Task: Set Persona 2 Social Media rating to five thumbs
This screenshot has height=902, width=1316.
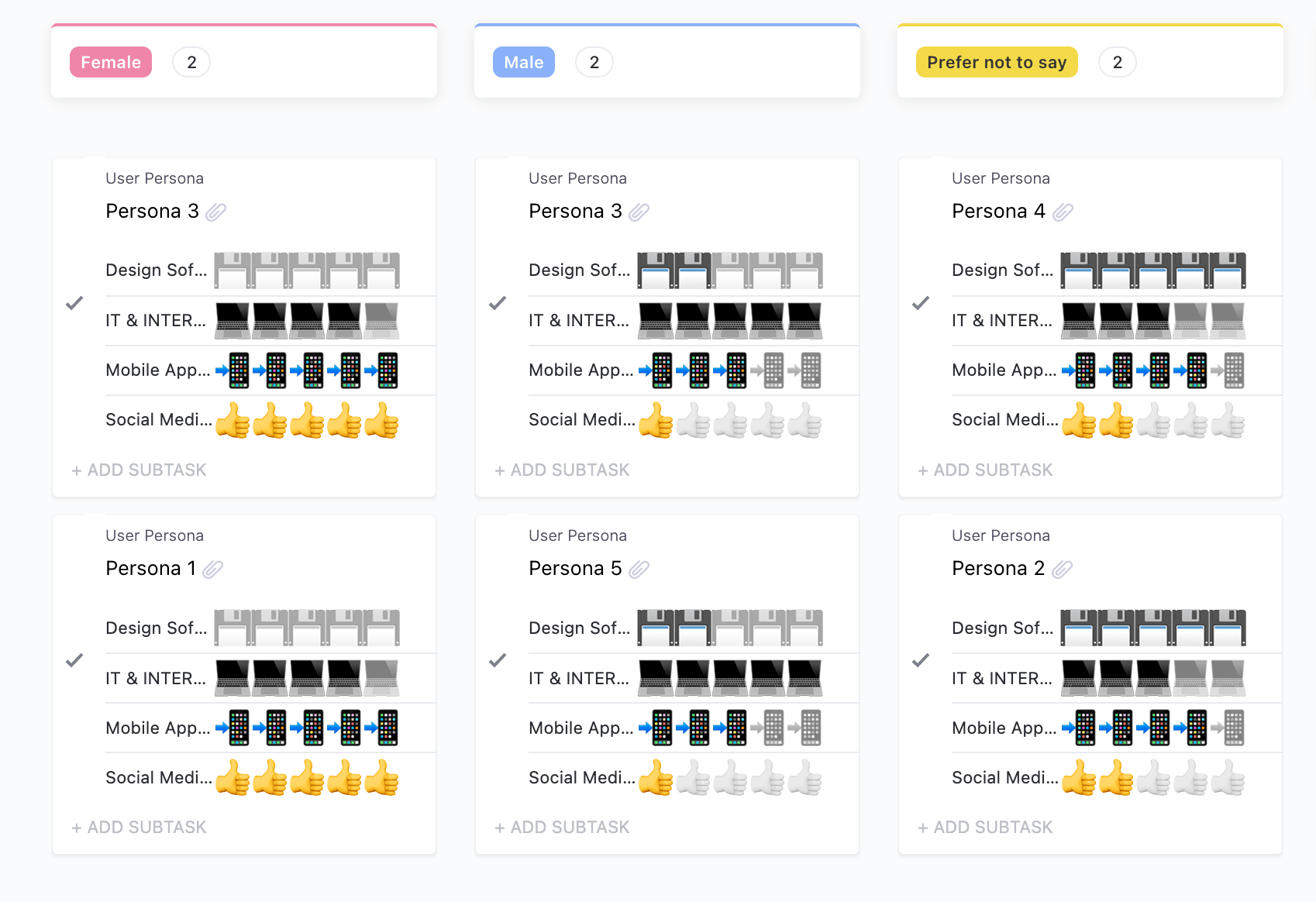Action: coord(1228,779)
